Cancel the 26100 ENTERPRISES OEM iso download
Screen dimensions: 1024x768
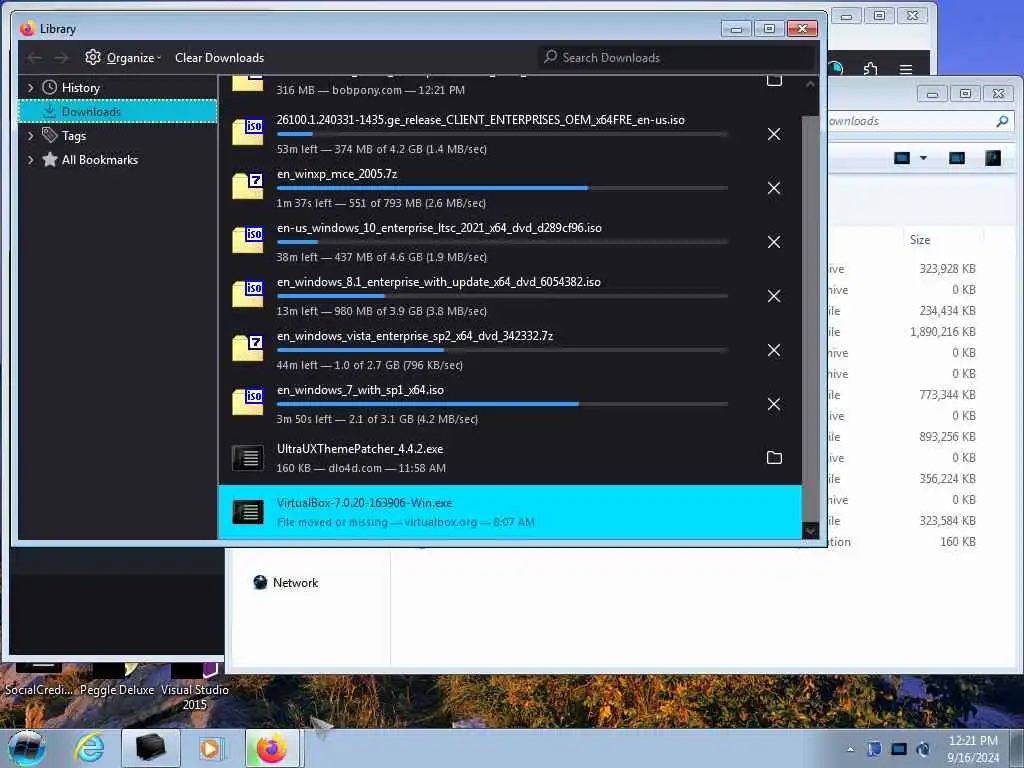click(774, 135)
